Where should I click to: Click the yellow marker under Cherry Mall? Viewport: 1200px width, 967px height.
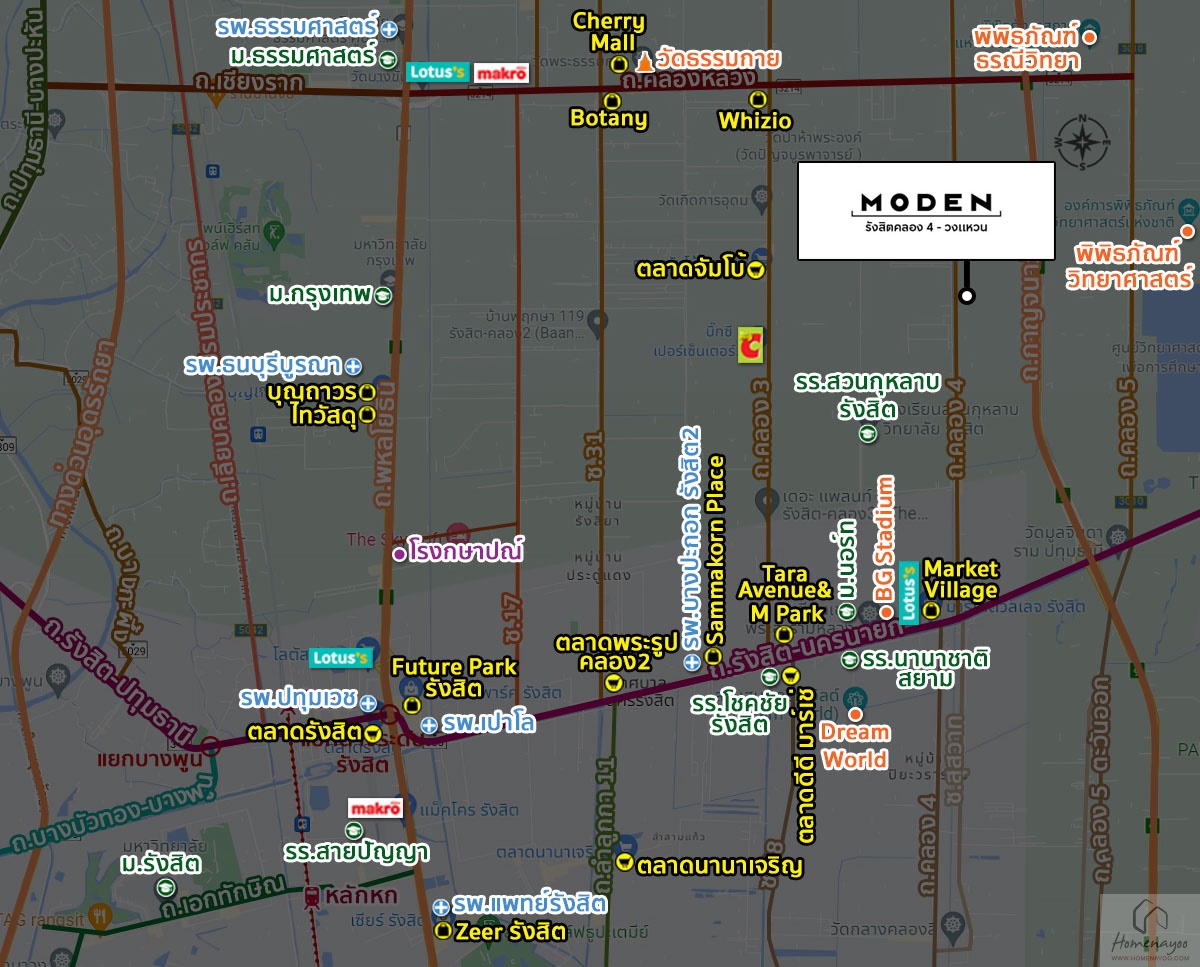point(619,65)
